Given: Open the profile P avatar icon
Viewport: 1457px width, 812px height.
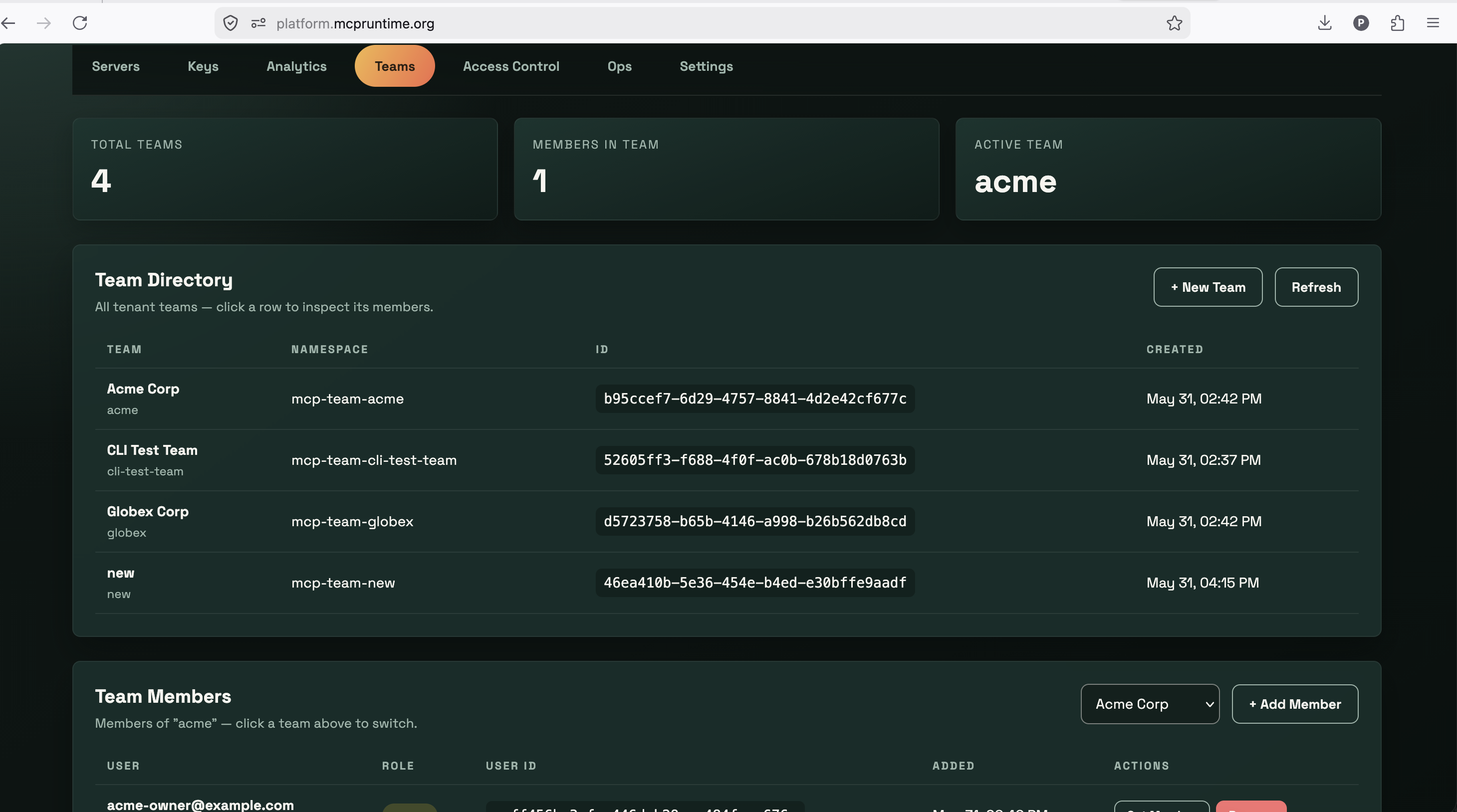Looking at the screenshot, I should (x=1361, y=23).
